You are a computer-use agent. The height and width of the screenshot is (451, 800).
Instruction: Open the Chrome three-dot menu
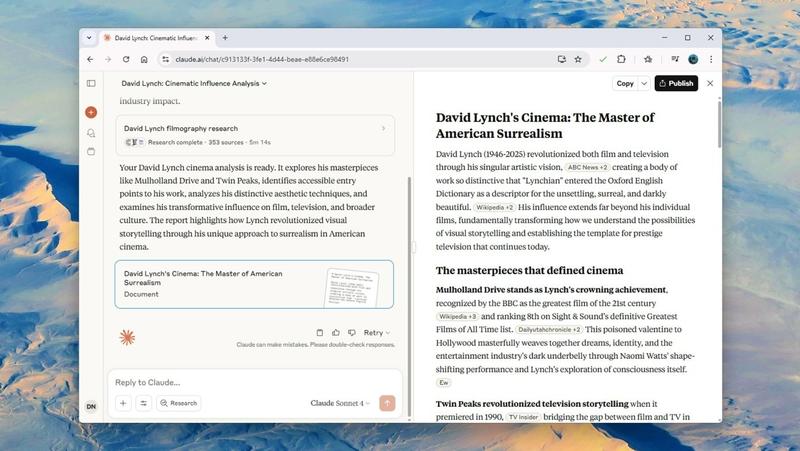pos(711,59)
